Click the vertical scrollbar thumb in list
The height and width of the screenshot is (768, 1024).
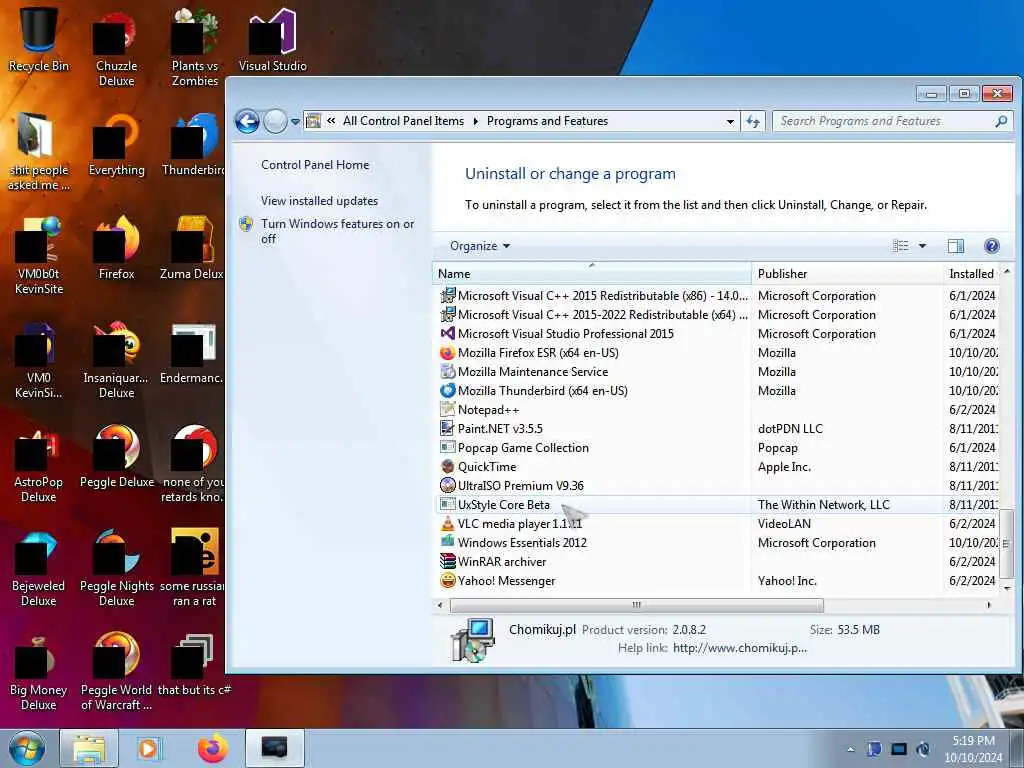(x=1006, y=543)
